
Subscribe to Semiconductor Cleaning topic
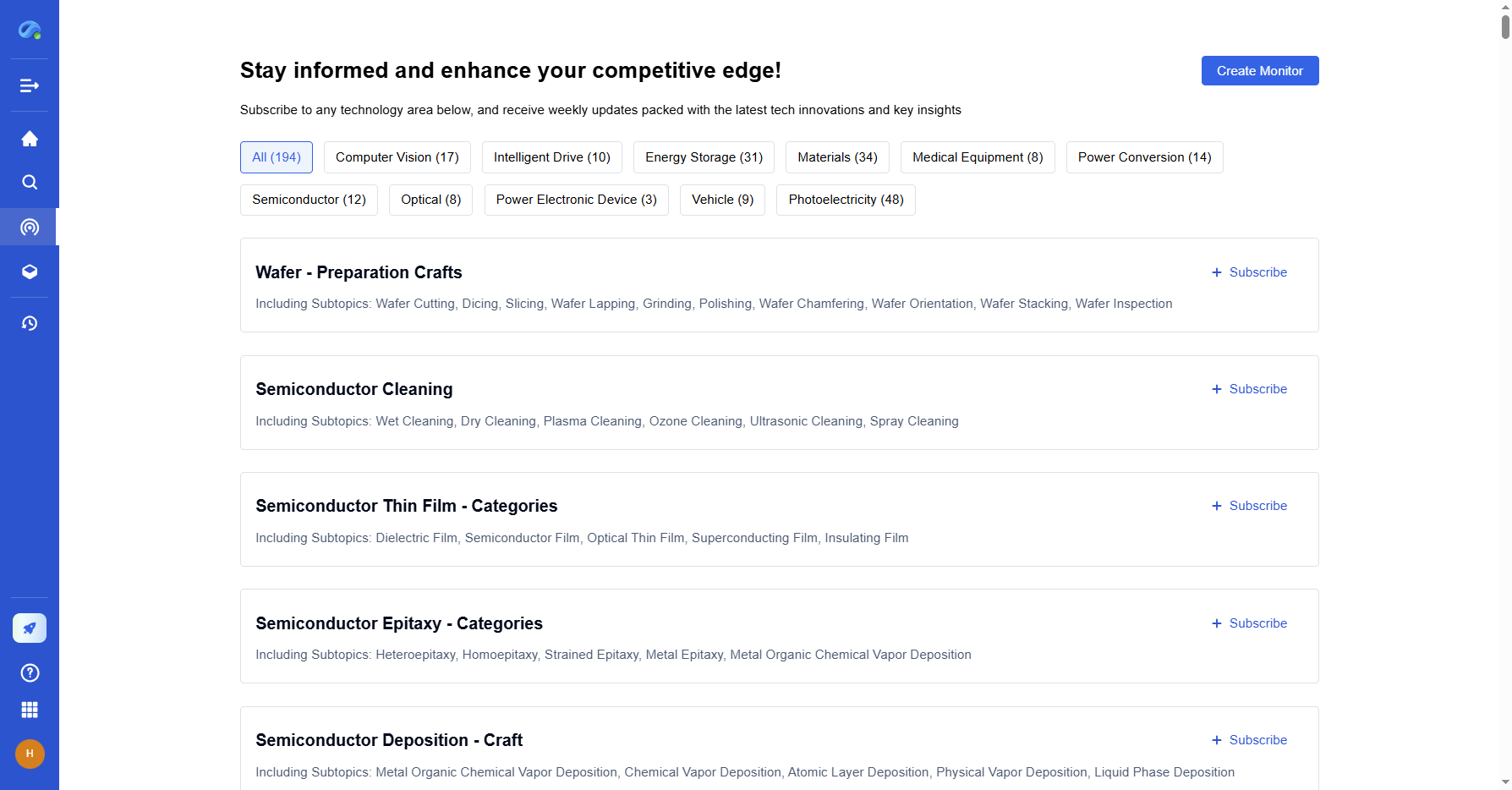coord(1249,389)
